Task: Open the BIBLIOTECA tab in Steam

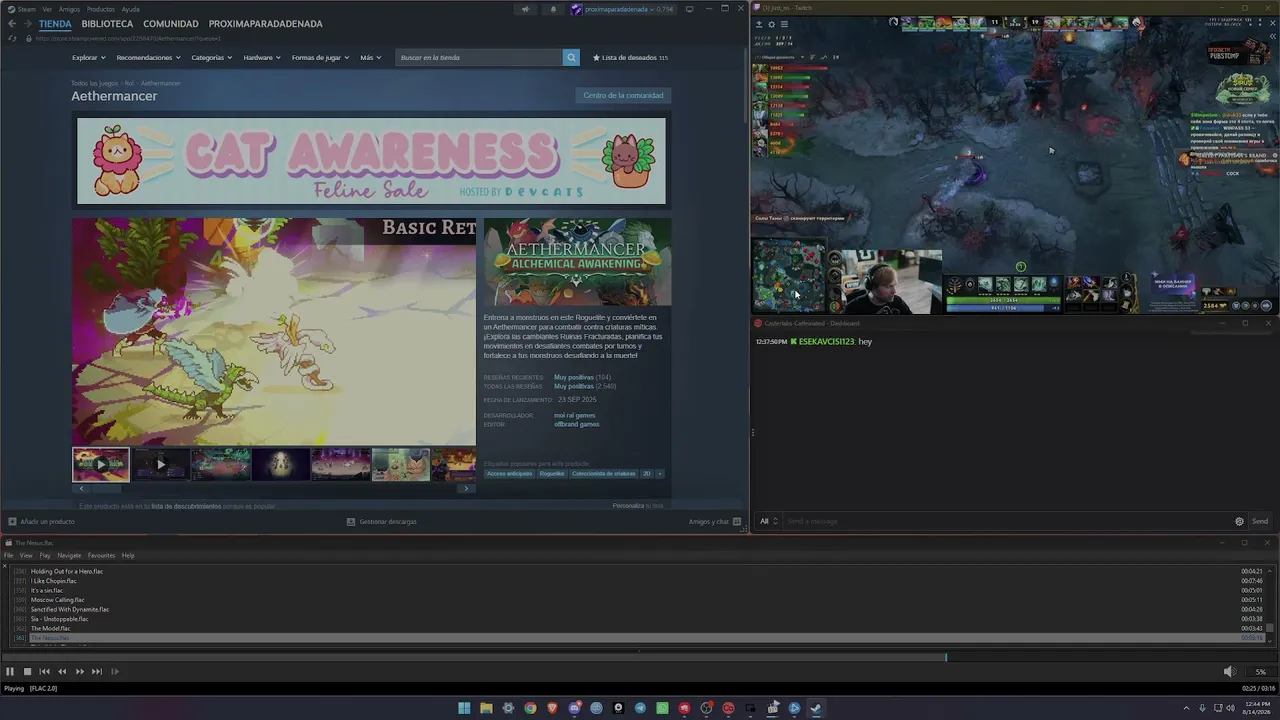Action: coord(107,23)
